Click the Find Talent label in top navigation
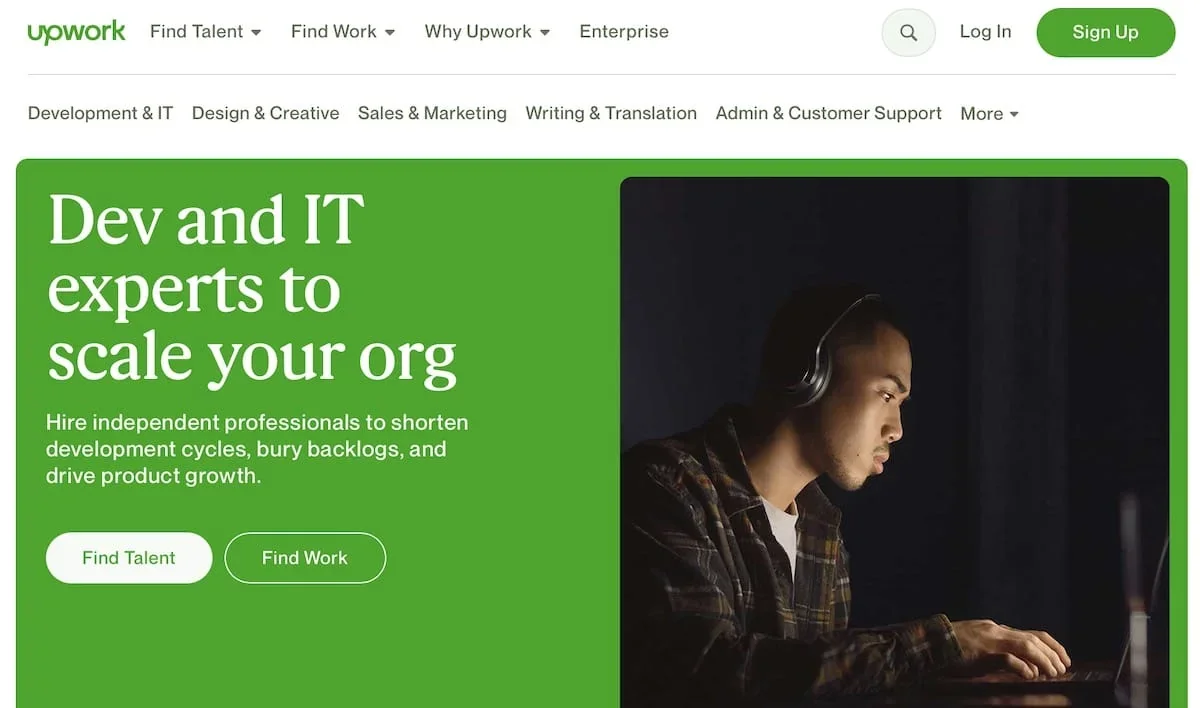This screenshot has width=1200, height=708. [x=196, y=32]
